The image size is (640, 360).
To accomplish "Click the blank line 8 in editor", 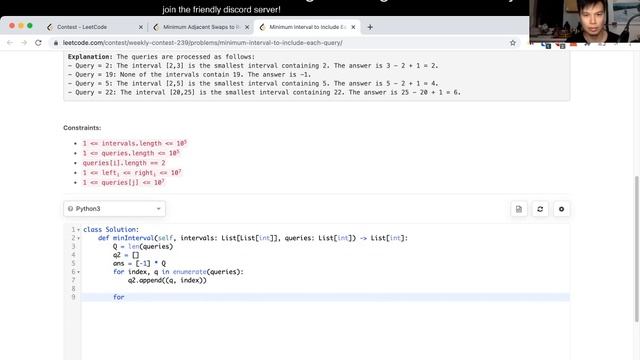I will 325,289.
